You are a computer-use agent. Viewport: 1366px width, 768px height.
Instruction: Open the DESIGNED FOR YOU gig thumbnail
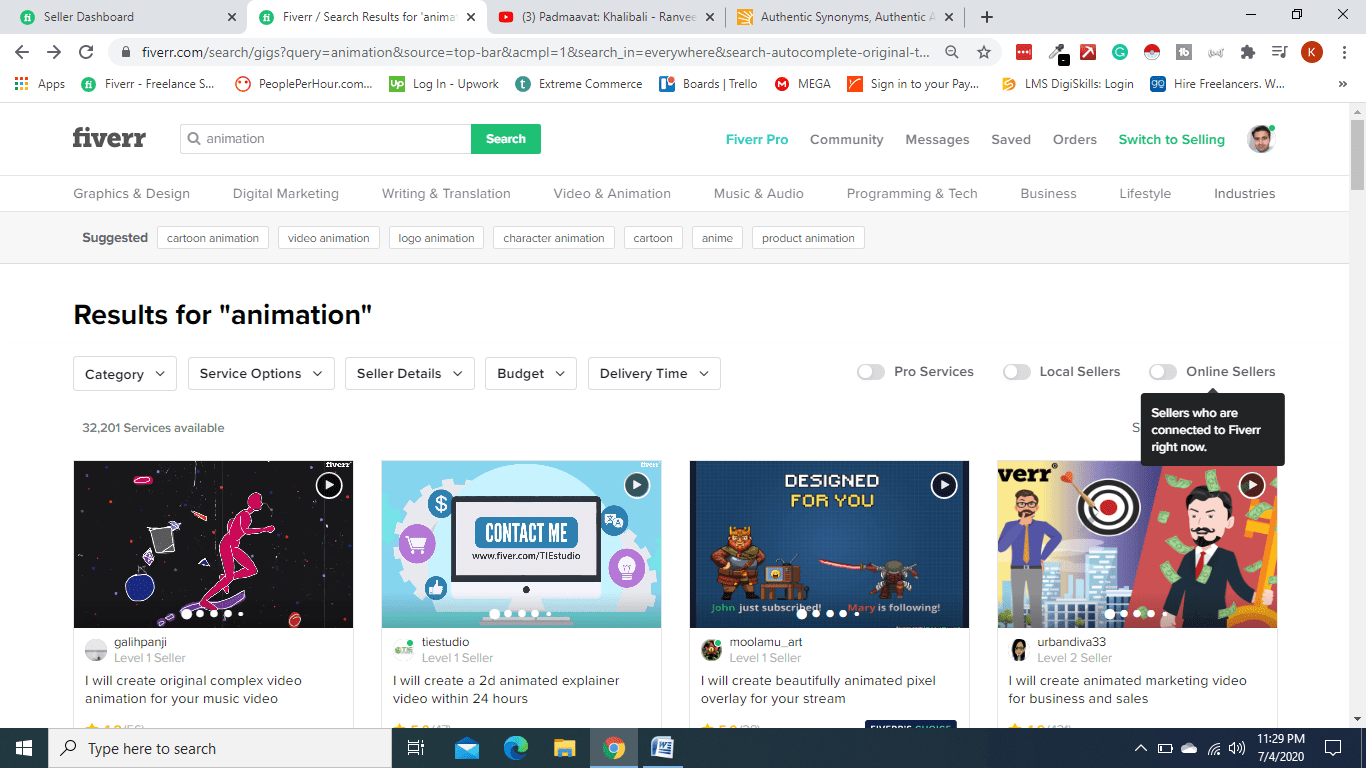click(x=829, y=544)
